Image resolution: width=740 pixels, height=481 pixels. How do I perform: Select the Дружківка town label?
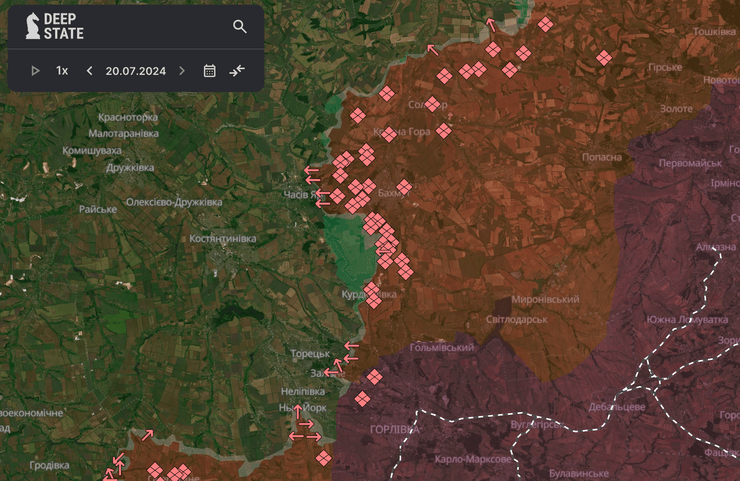[x=130, y=168]
